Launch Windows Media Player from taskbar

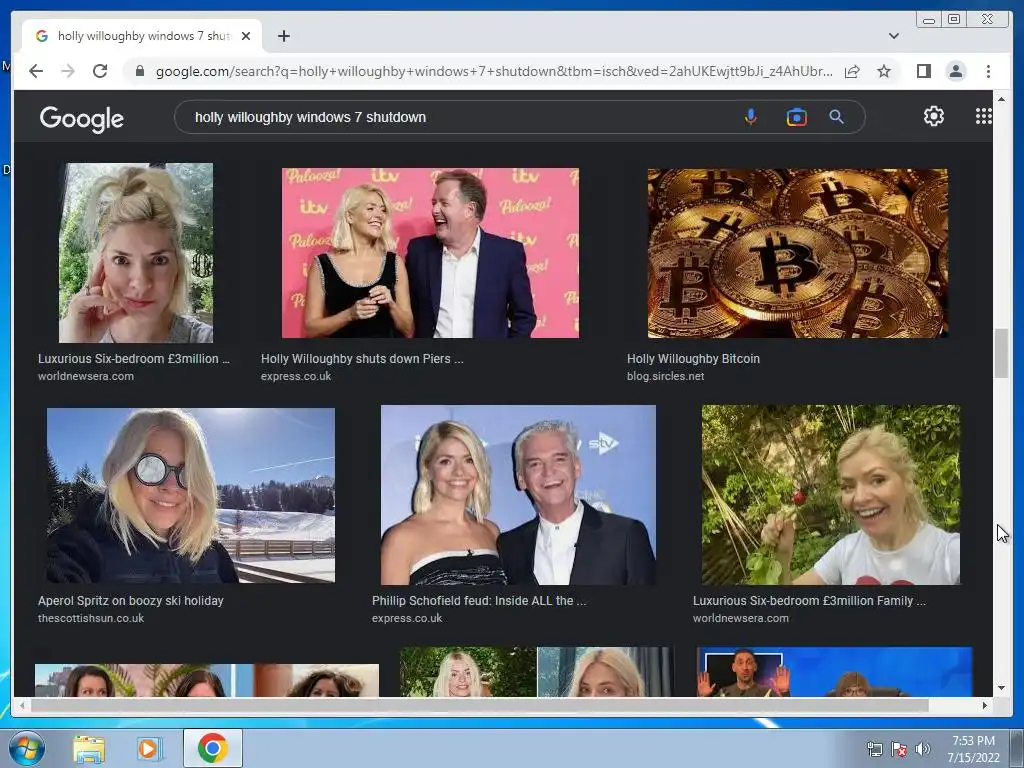coord(149,749)
